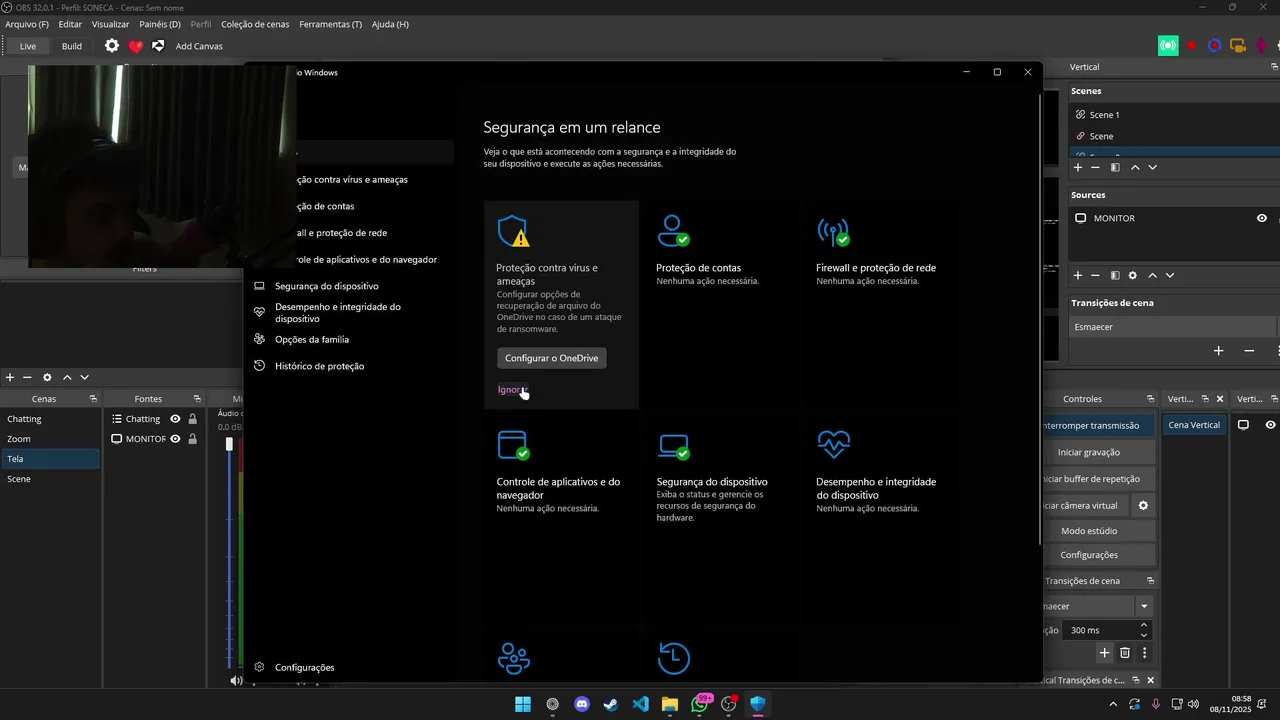Remove transition in Vertical Transições de cena
The image size is (1280, 720).
pos(1249,351)
